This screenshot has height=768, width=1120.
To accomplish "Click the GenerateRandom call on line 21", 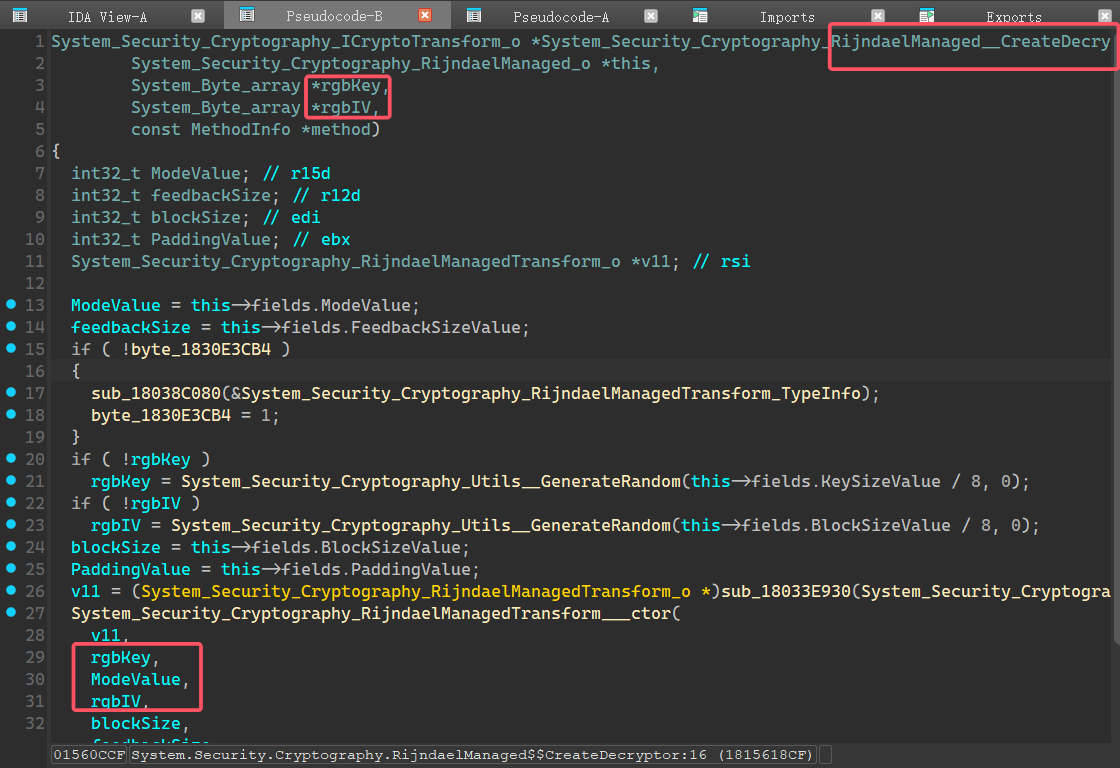I will (430, 481).
